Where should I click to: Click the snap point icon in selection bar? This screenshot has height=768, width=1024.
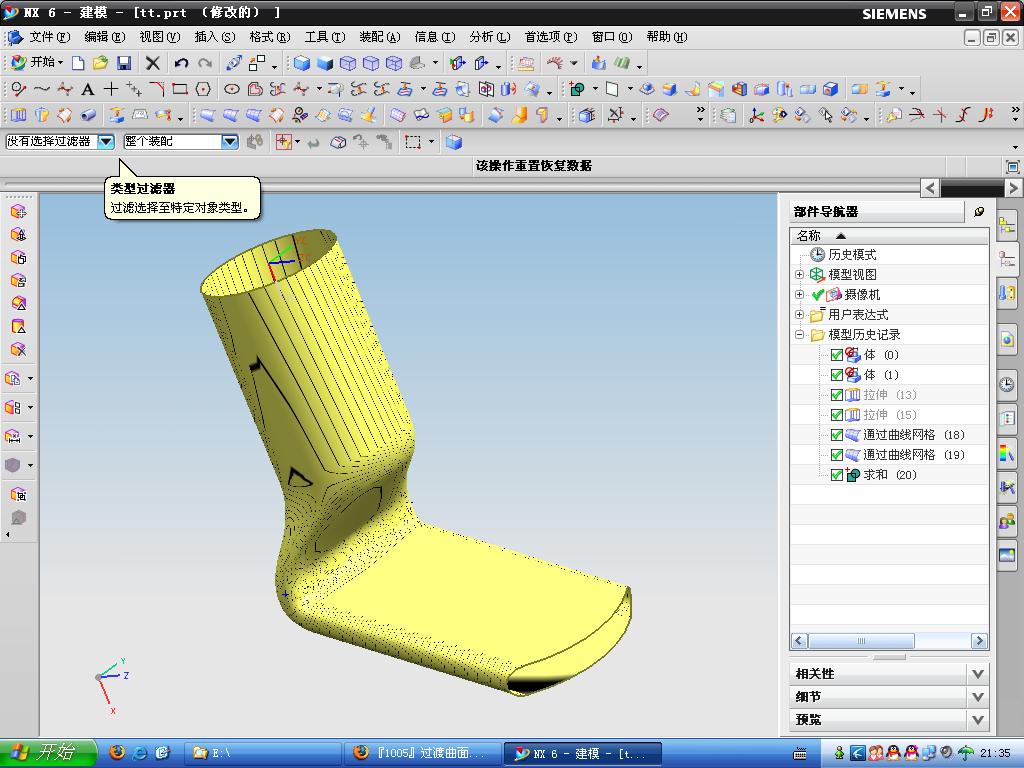click(x=283, y=142)
